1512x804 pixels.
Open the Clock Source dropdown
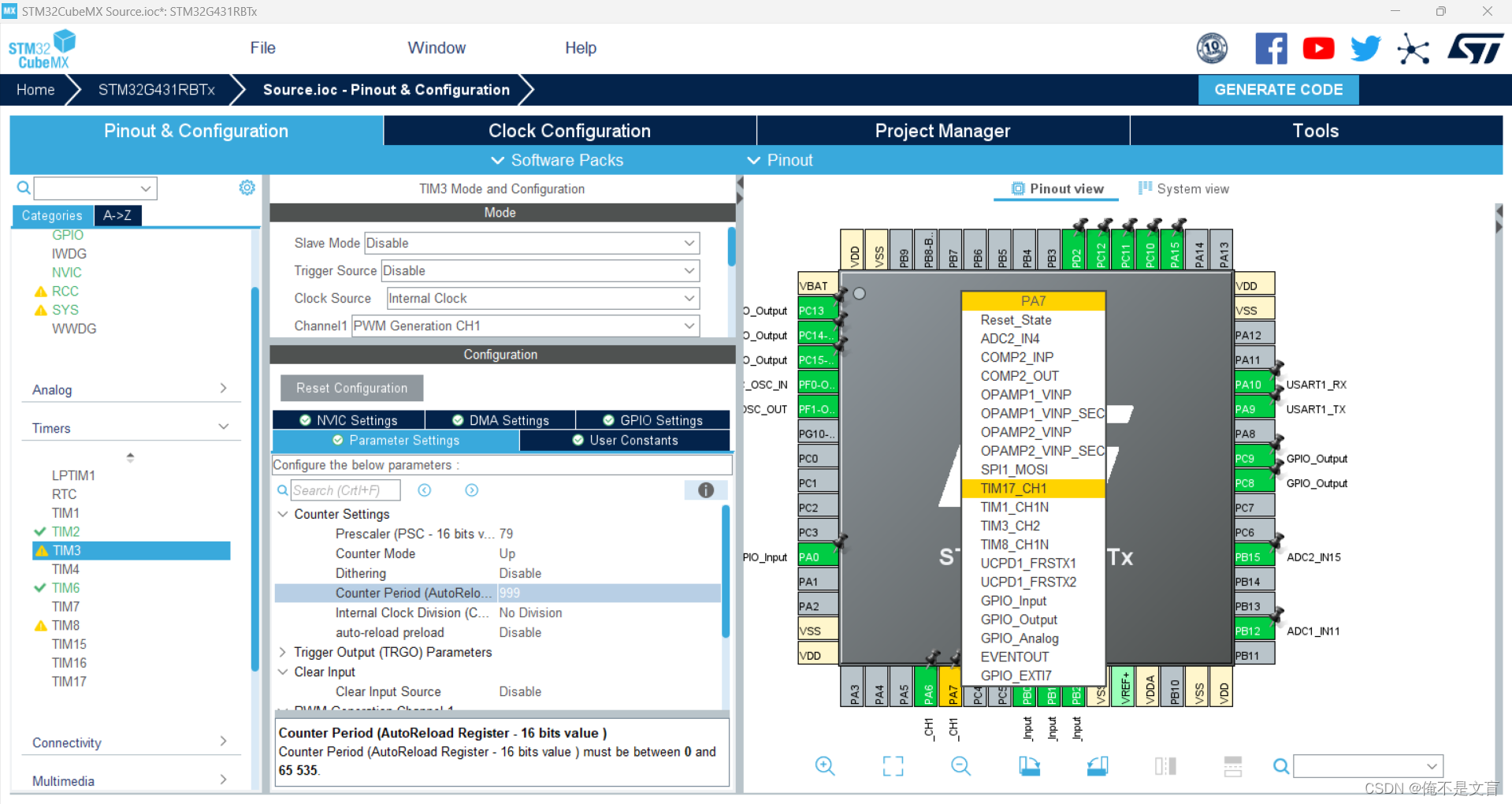(x=543, y=298)
